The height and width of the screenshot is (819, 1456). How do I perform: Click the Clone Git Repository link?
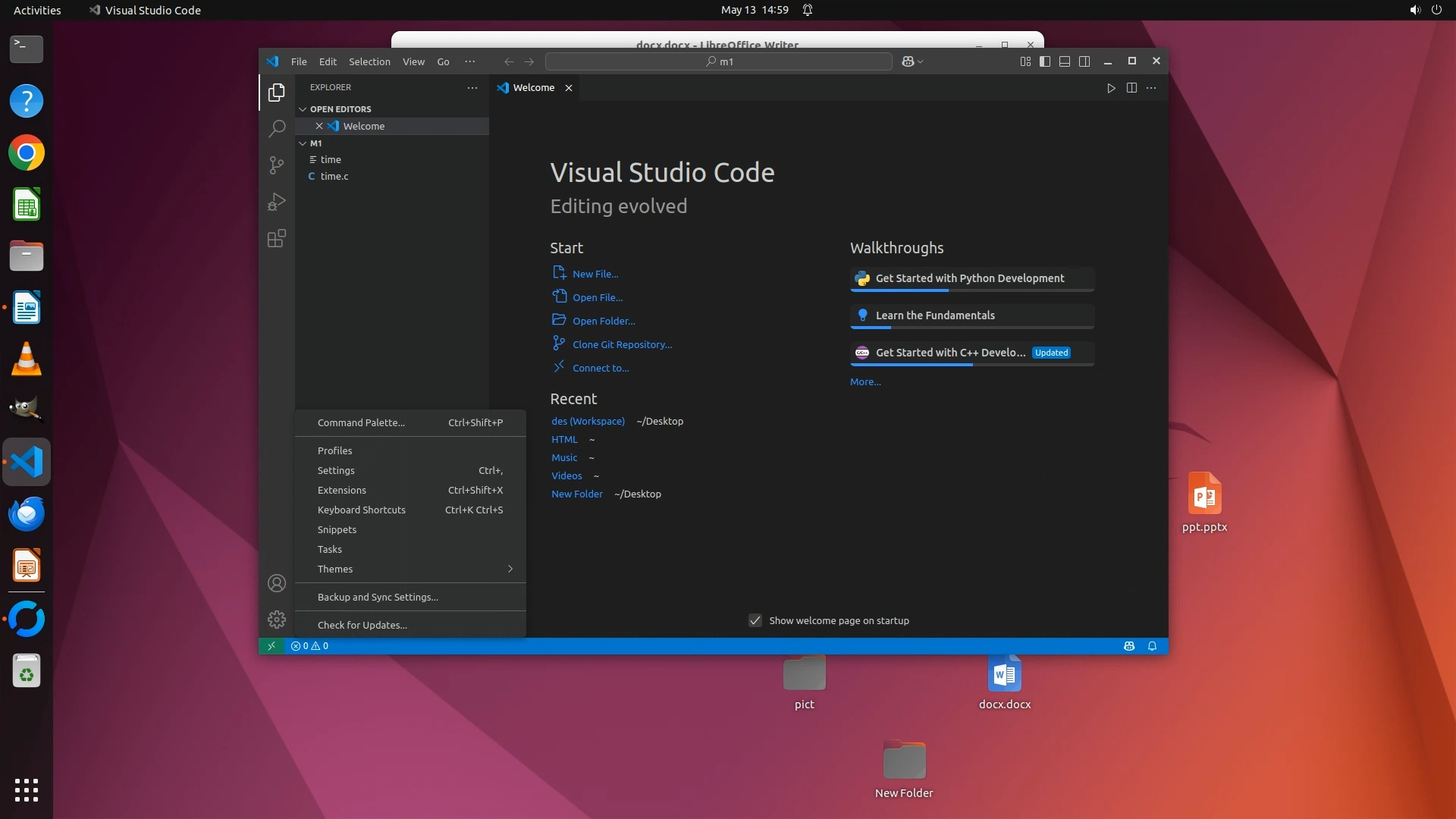(x=622, y=344)
